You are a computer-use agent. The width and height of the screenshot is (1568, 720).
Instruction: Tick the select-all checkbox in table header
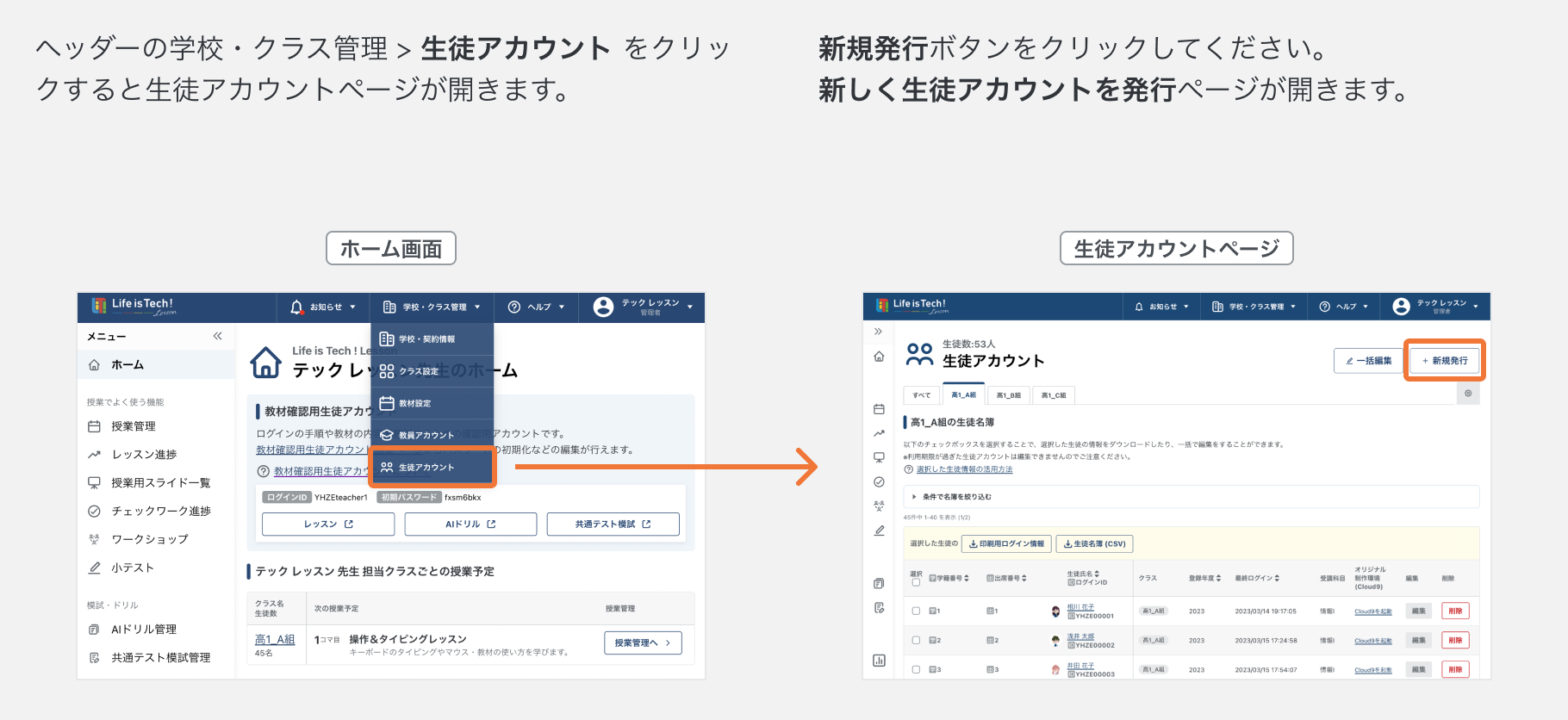(x=916, y=583)
